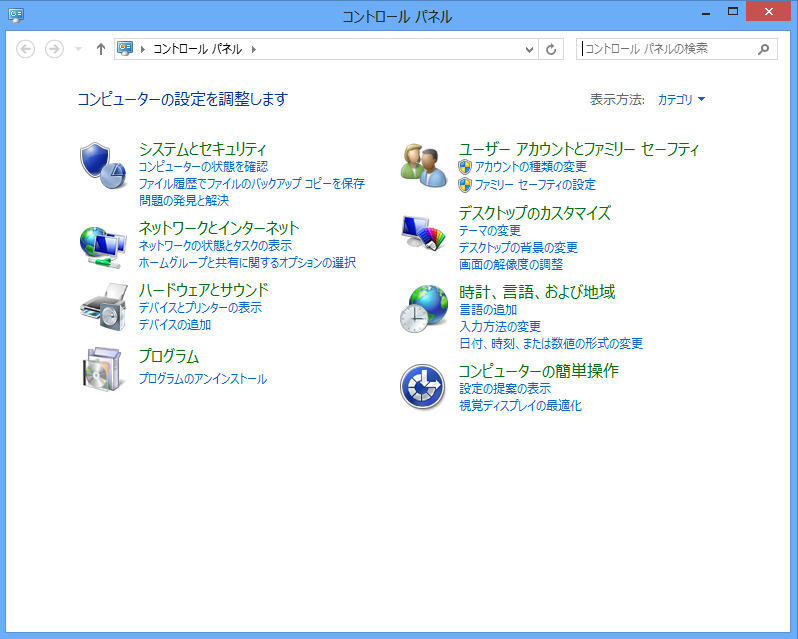Click the back navigation arrow
The height and width of the screenshot is (639, 798).
click(x=25, y=49)
